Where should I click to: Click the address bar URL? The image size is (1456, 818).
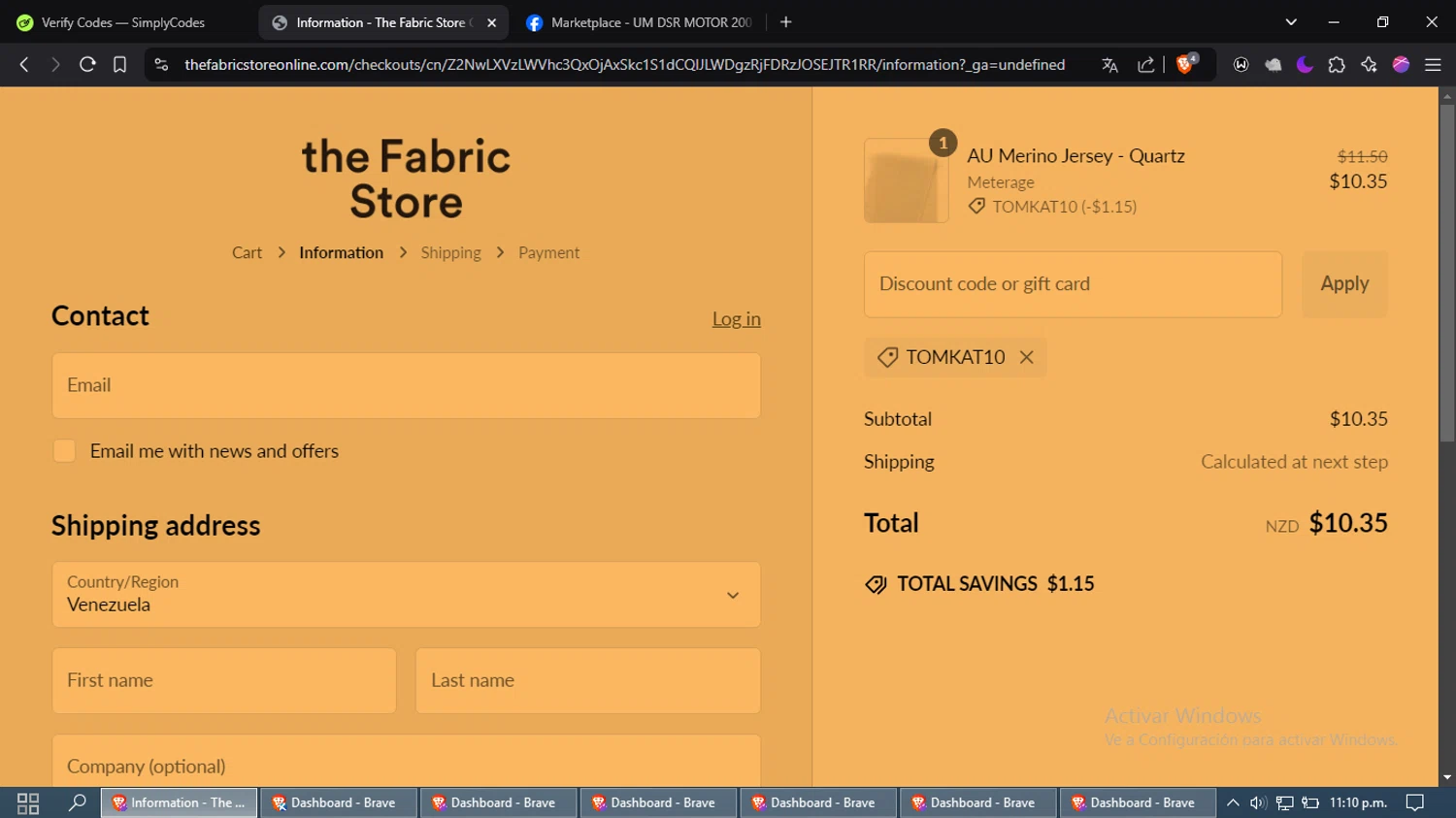pos(624,65)
